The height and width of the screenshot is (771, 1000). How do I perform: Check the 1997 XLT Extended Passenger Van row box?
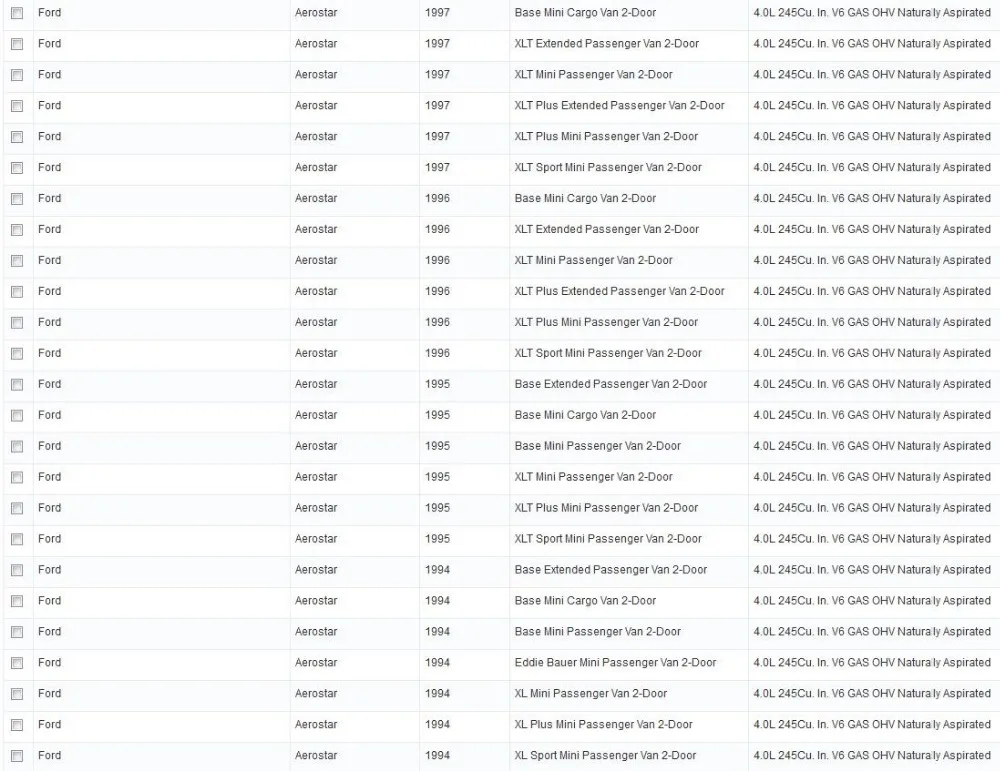click(x=17, y=44)
